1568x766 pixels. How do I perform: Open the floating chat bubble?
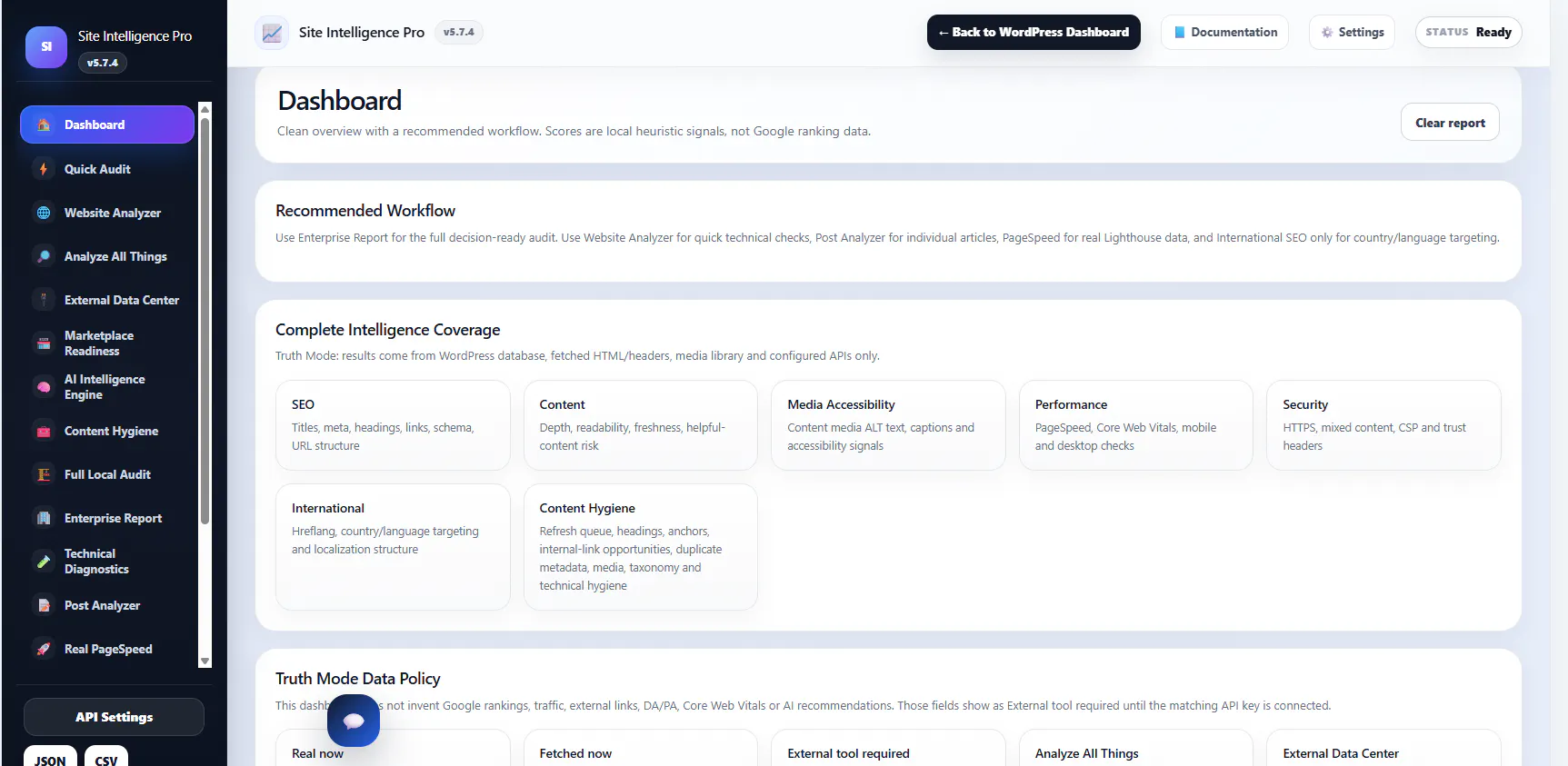(x=354, y=721)
